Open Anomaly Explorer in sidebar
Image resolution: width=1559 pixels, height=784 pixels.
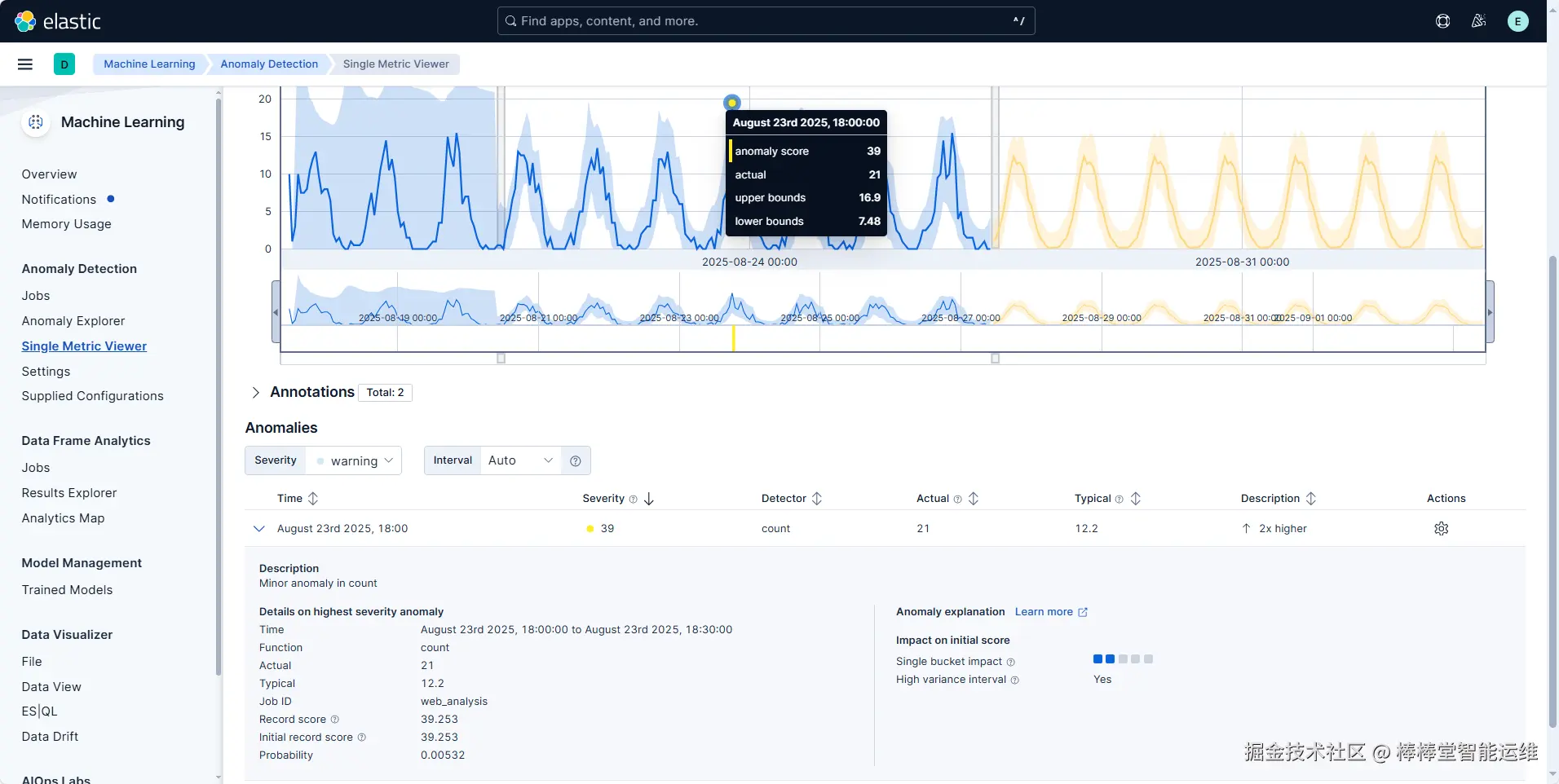(x=73, y=321)
